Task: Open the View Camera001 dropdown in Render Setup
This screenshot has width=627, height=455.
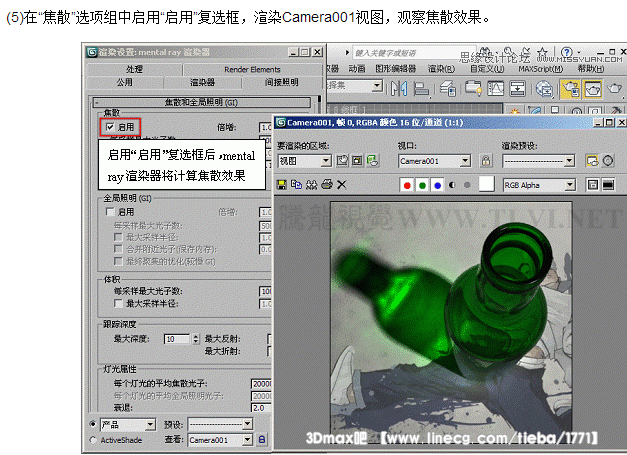Action: click(220, 440)
